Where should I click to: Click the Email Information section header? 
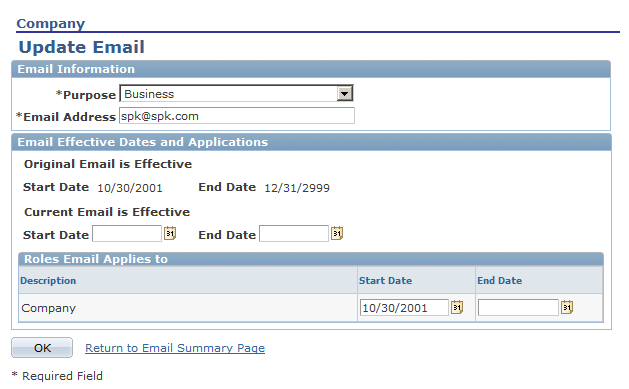coord(311,69)
